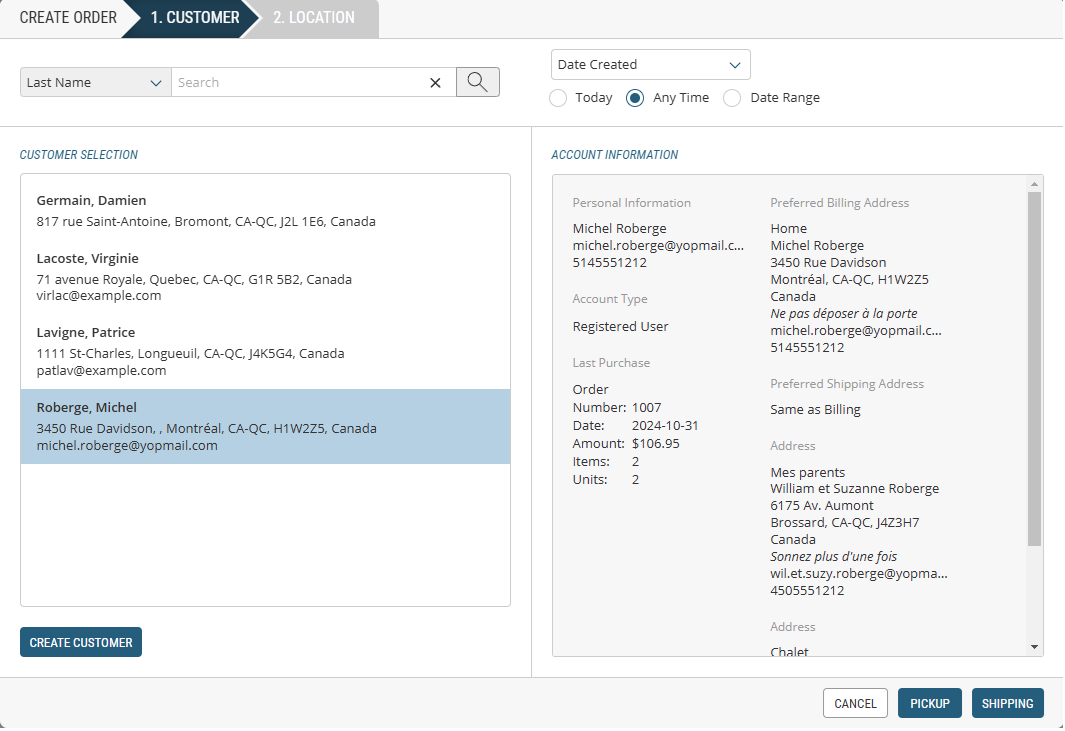Image resolution: width=1065 pixels, height=731 pixels.
Task: Click the Shipping button
Action: (1007, 703)
